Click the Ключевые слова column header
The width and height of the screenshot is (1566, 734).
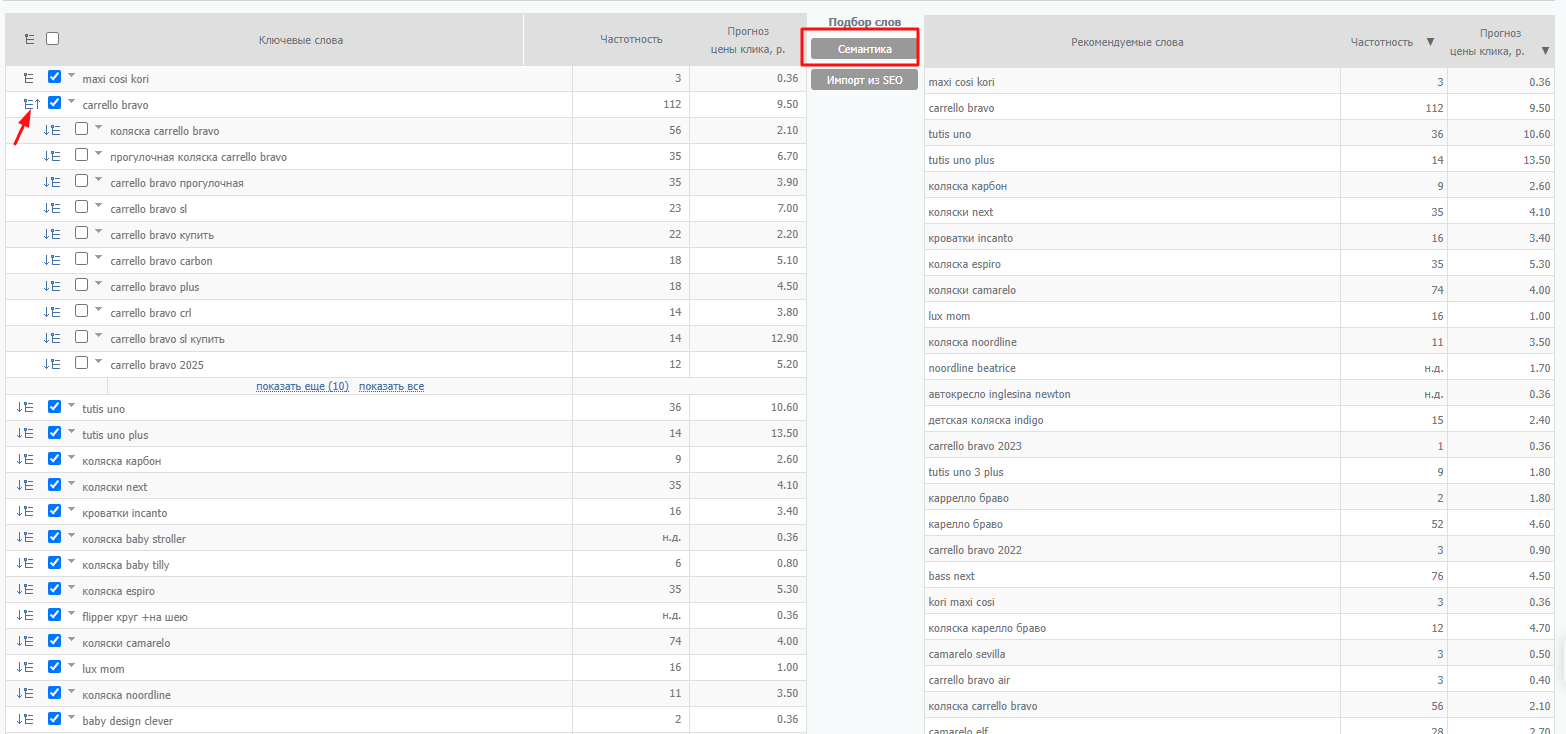pyautogui.click(x=300, y=40)
